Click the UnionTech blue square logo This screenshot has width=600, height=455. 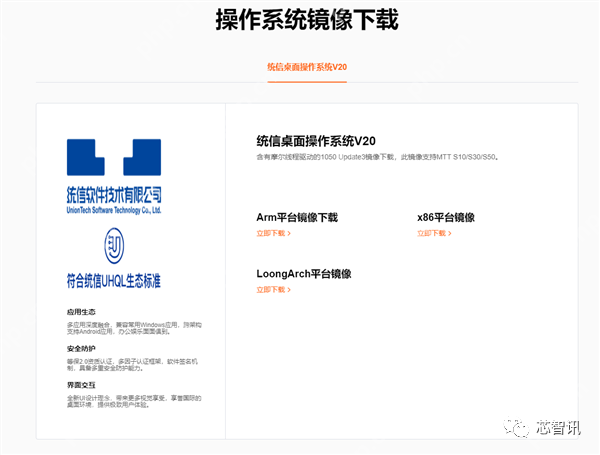[114, 157]
